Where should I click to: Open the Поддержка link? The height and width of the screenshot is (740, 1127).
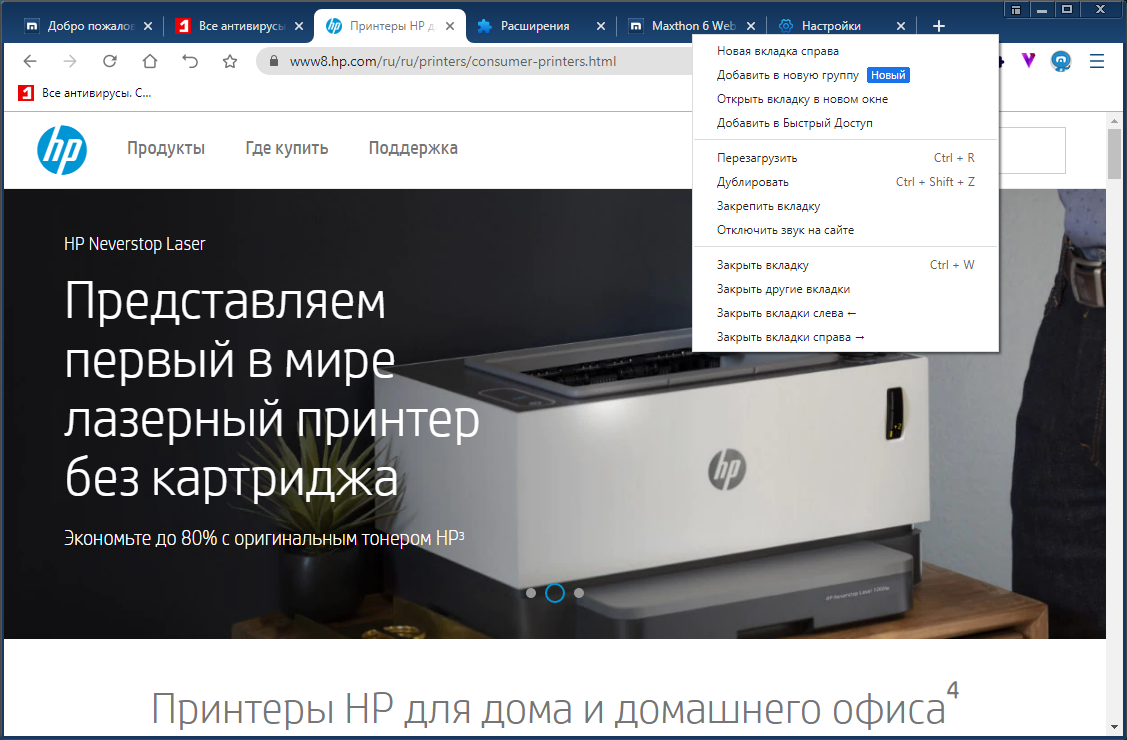[x=413, y=148]
